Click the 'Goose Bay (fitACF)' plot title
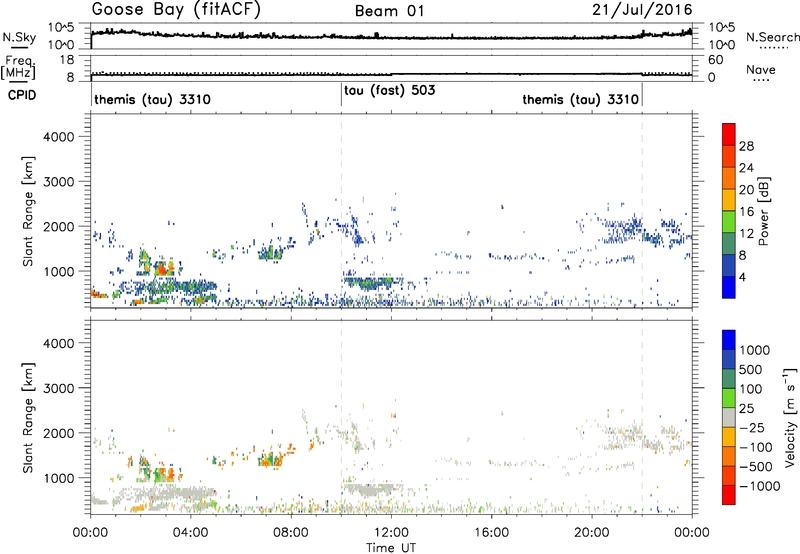 (176, 10)
